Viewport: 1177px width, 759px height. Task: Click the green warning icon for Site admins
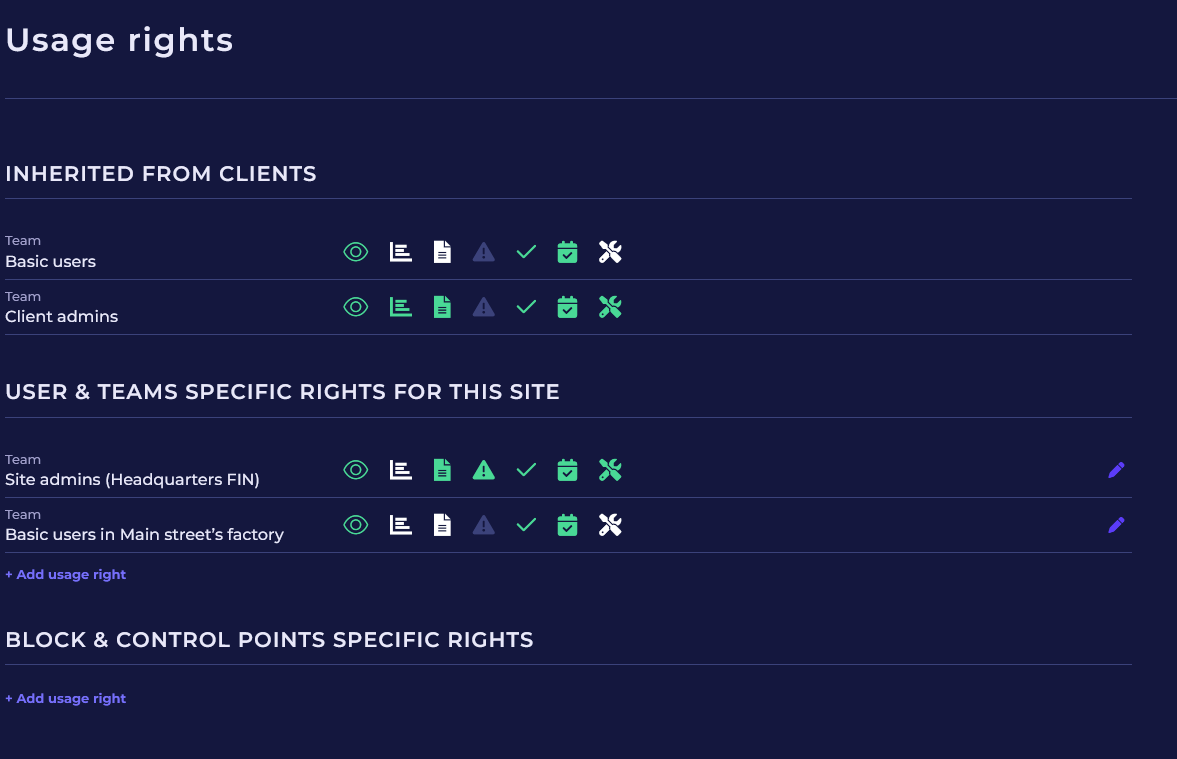coord(484,470)
